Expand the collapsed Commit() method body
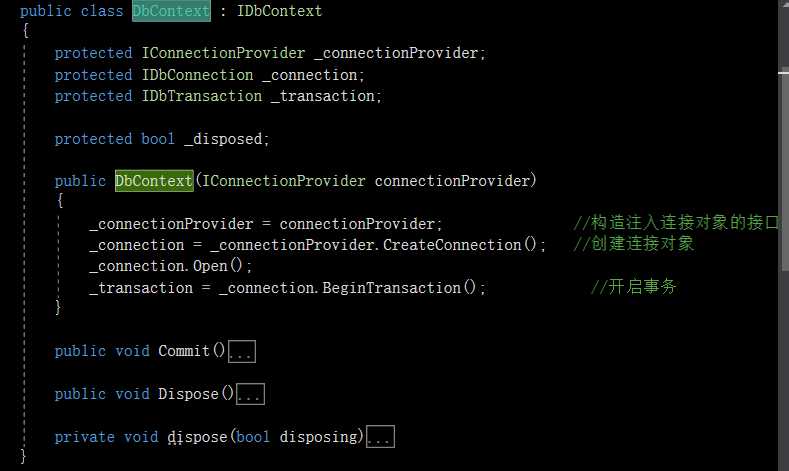The image size is (789, 471). 243,352
